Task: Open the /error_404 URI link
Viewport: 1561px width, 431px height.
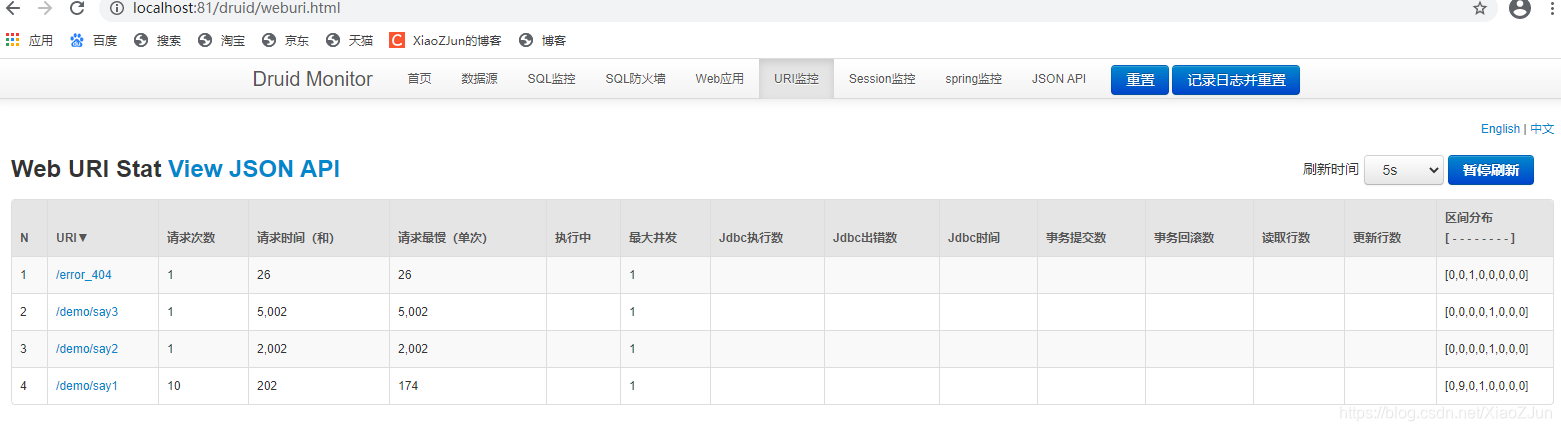Action: (84, 275)
